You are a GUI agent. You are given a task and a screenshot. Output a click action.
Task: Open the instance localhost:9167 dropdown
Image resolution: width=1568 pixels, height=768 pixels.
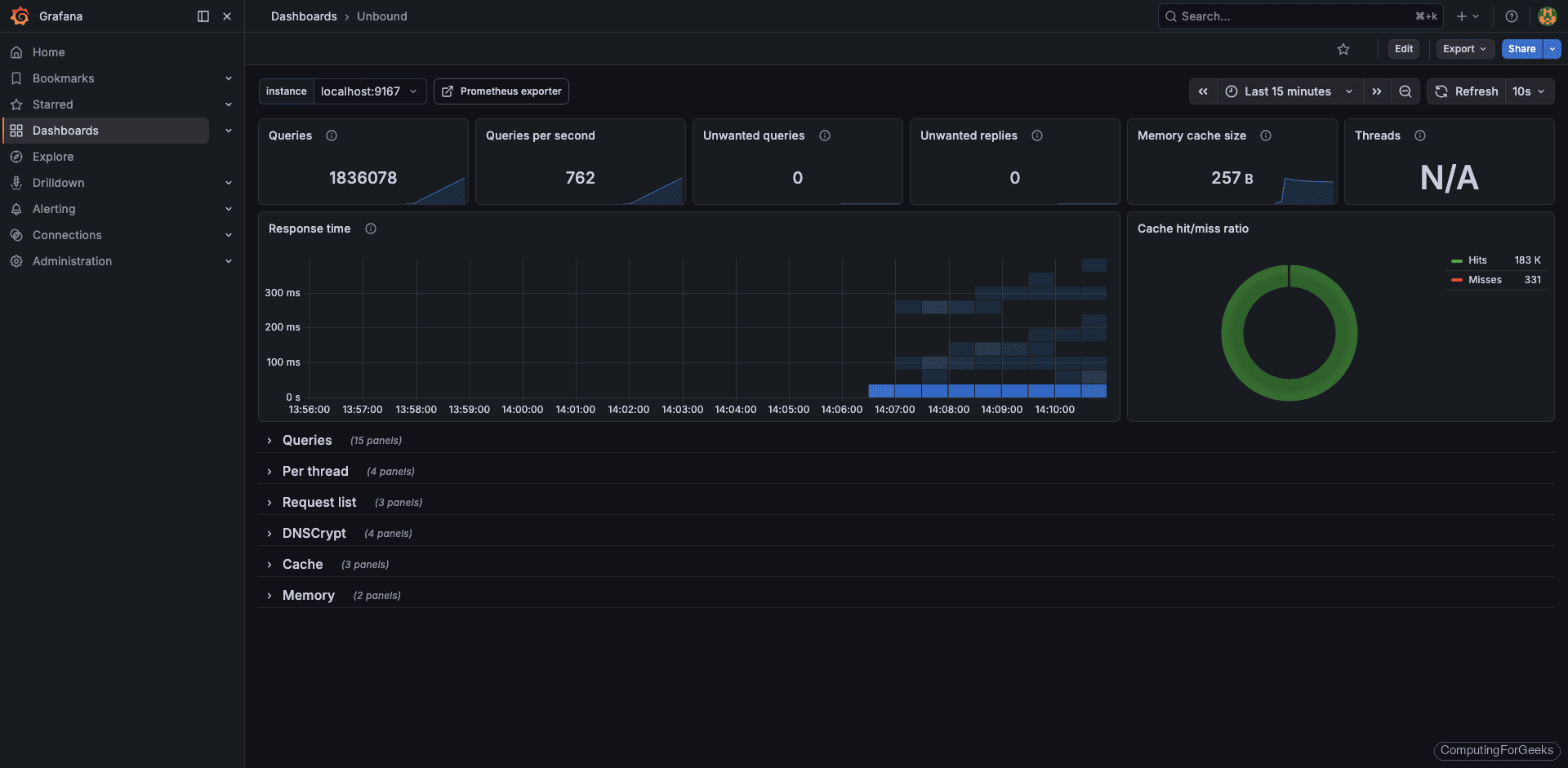(x=369, y=91)
